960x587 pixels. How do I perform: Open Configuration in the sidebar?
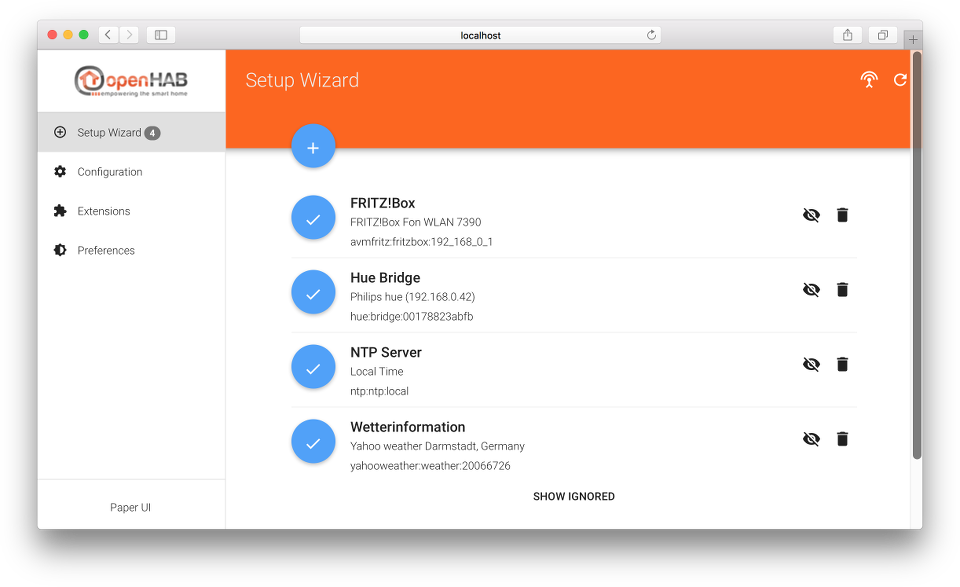click(x=131, y=172)
